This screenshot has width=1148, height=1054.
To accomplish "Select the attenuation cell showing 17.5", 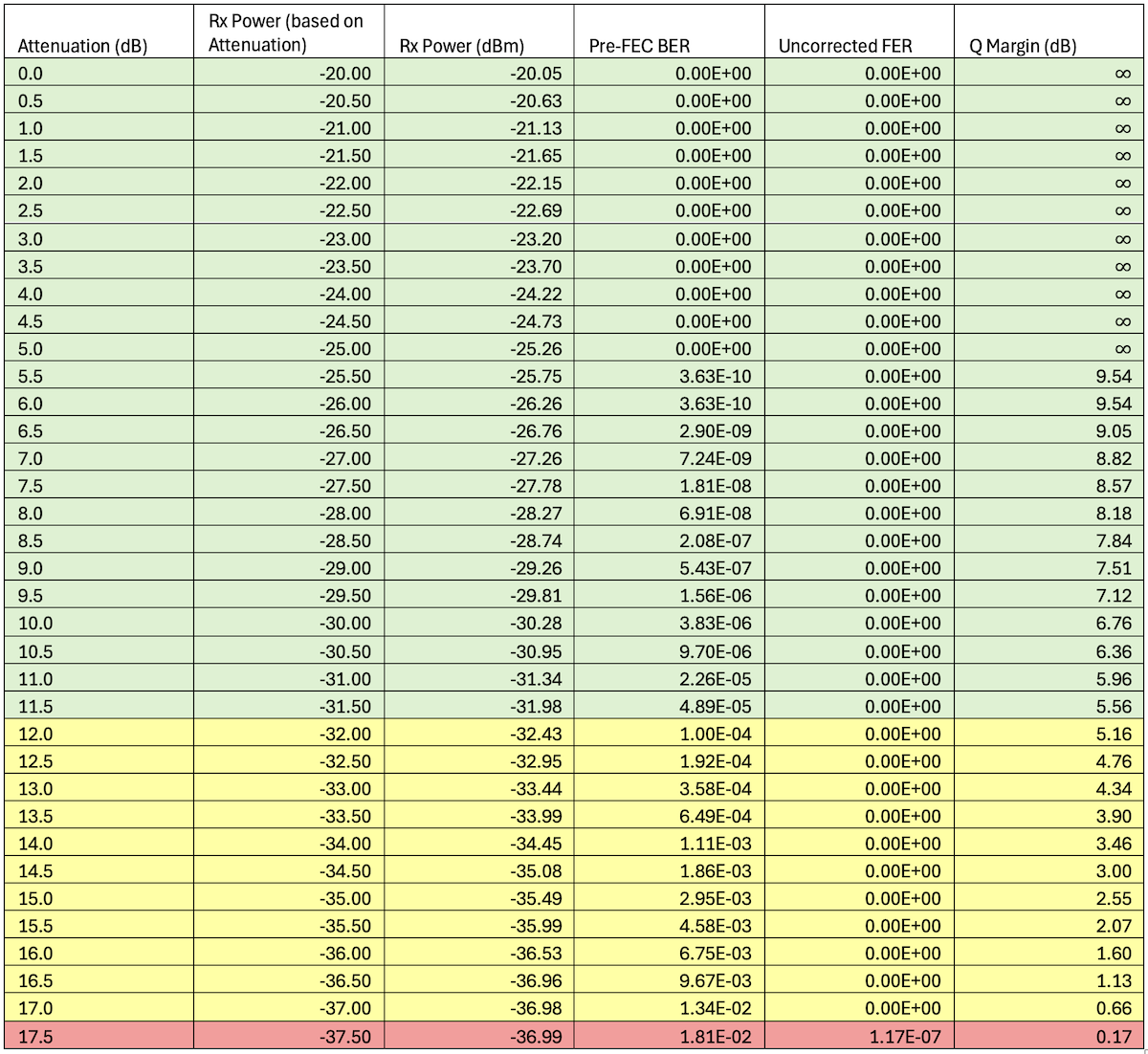I will (x=99, y=1036).
